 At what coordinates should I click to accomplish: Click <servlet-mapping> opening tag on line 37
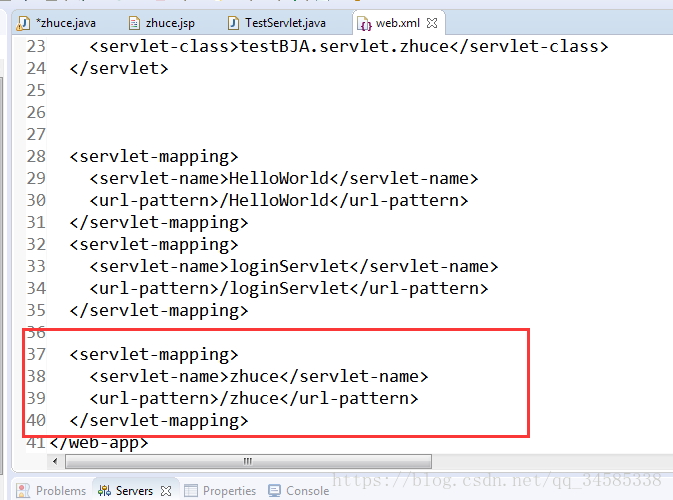154,354
